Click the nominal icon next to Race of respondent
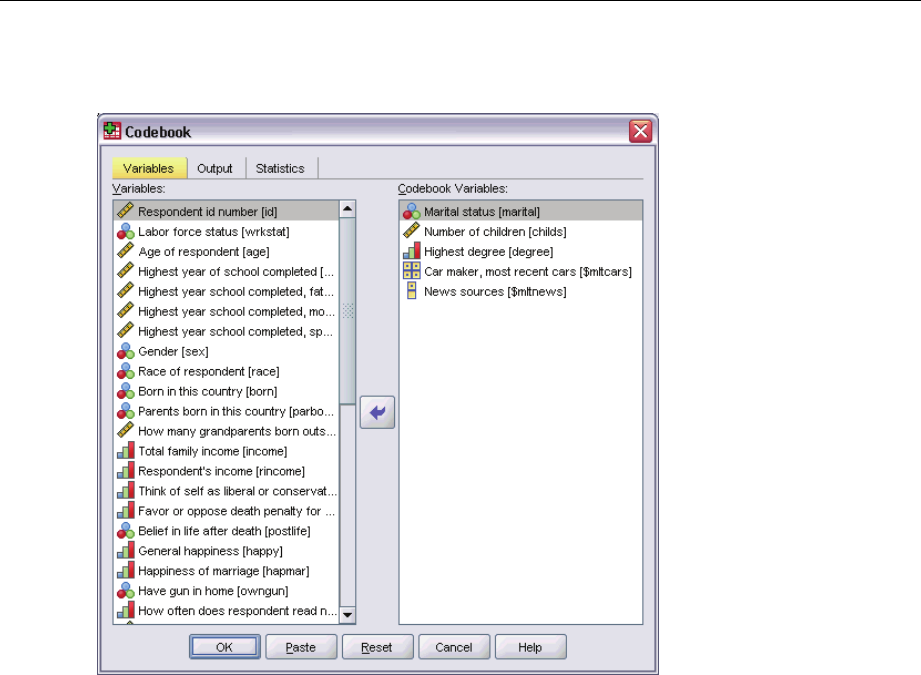 [x=125, y=371]
